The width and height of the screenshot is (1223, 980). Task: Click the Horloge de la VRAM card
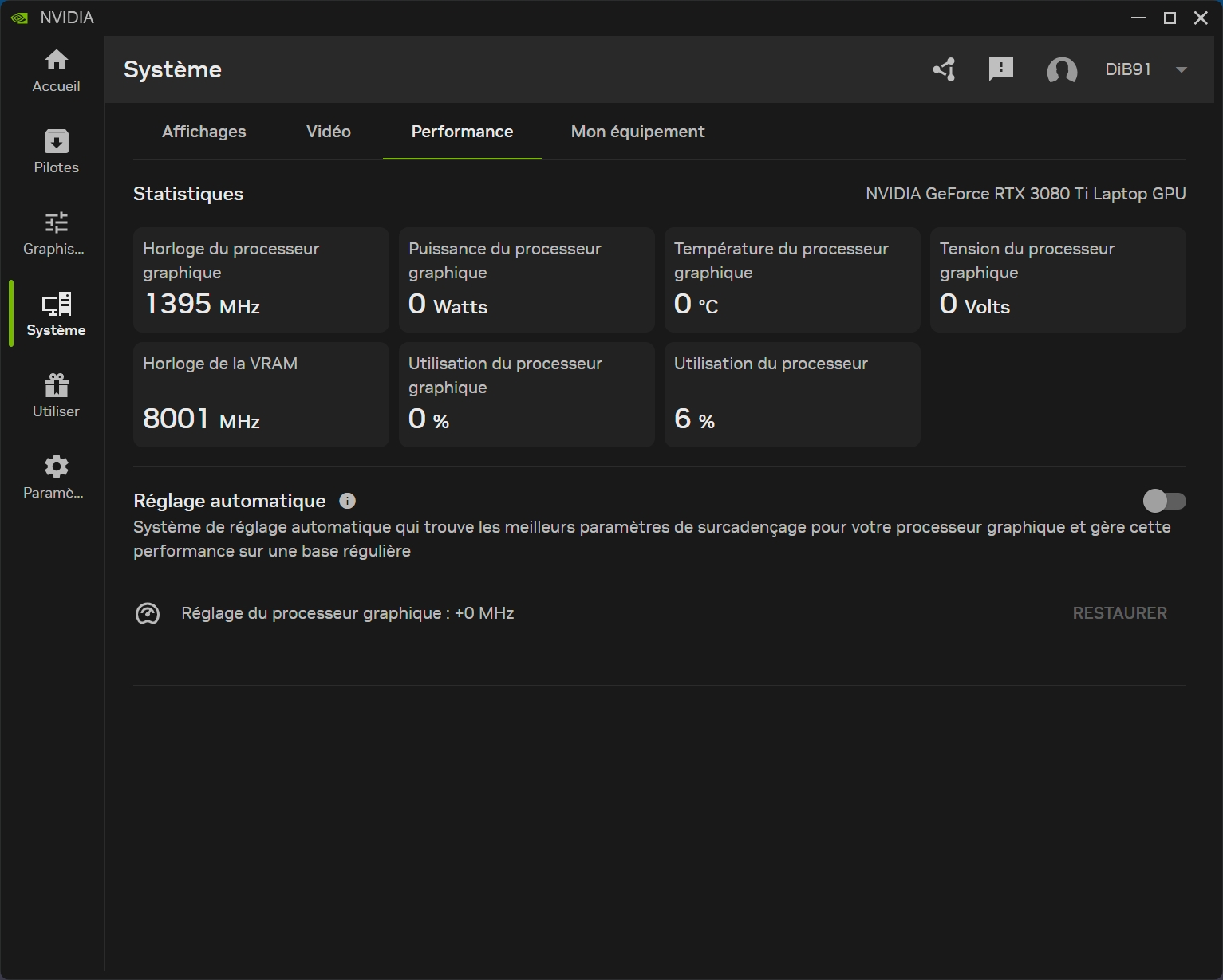[x=261, y=395]
